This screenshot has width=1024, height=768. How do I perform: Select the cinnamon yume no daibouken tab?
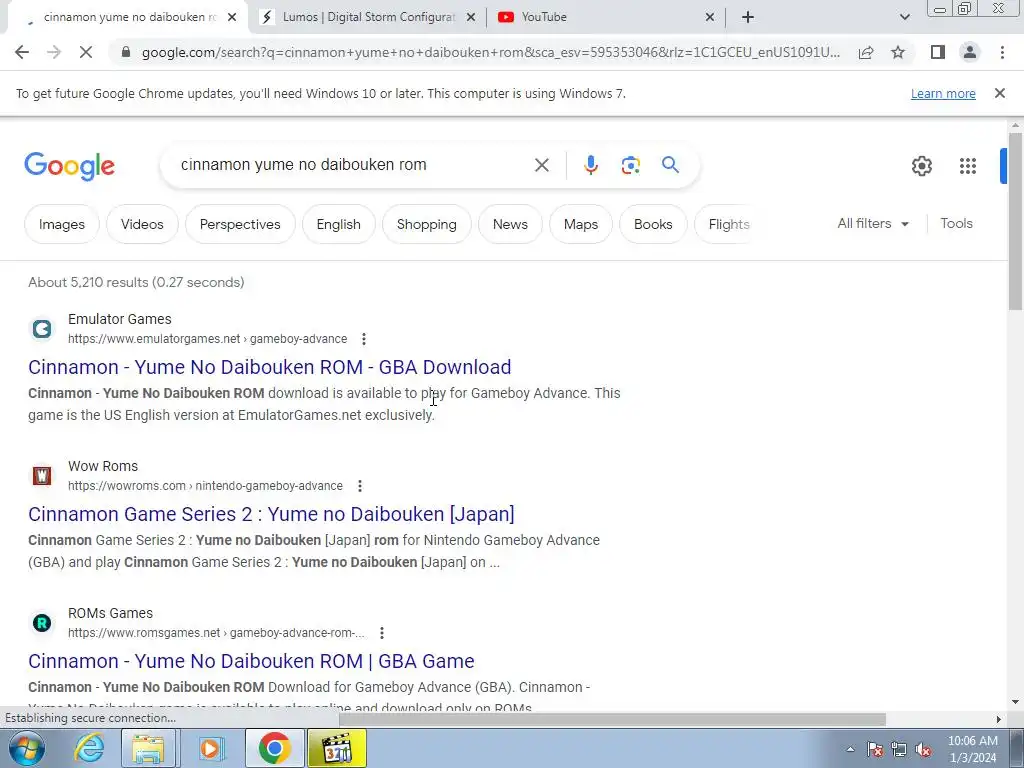coord(127,17)
